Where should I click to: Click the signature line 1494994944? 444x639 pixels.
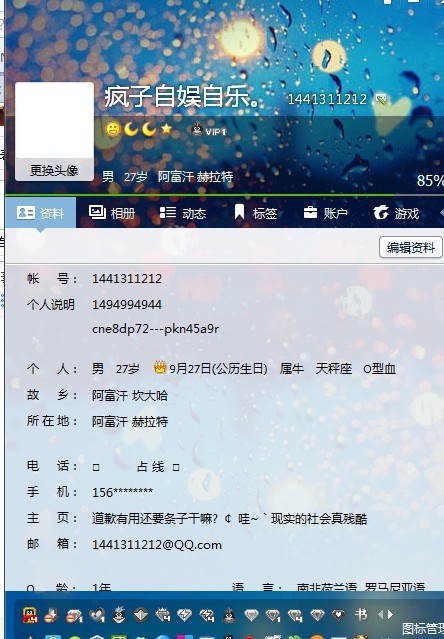click(127, 304)
